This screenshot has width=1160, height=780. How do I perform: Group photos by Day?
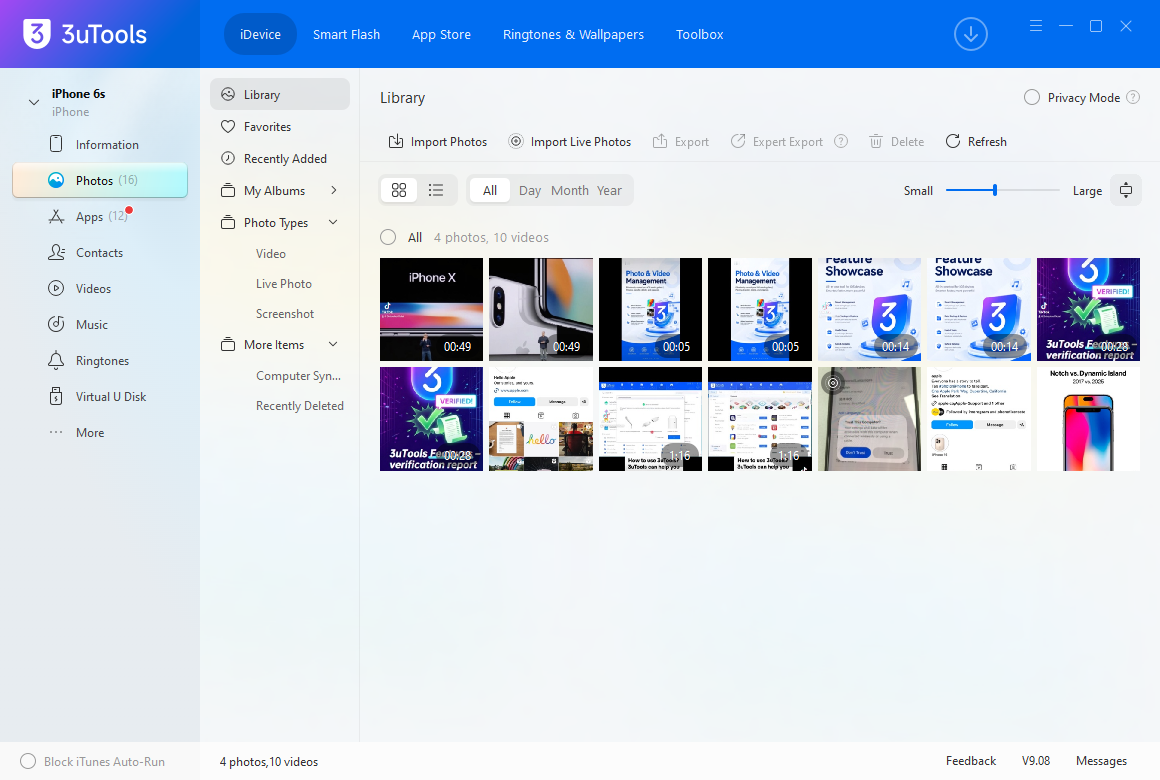pos(530,190)
